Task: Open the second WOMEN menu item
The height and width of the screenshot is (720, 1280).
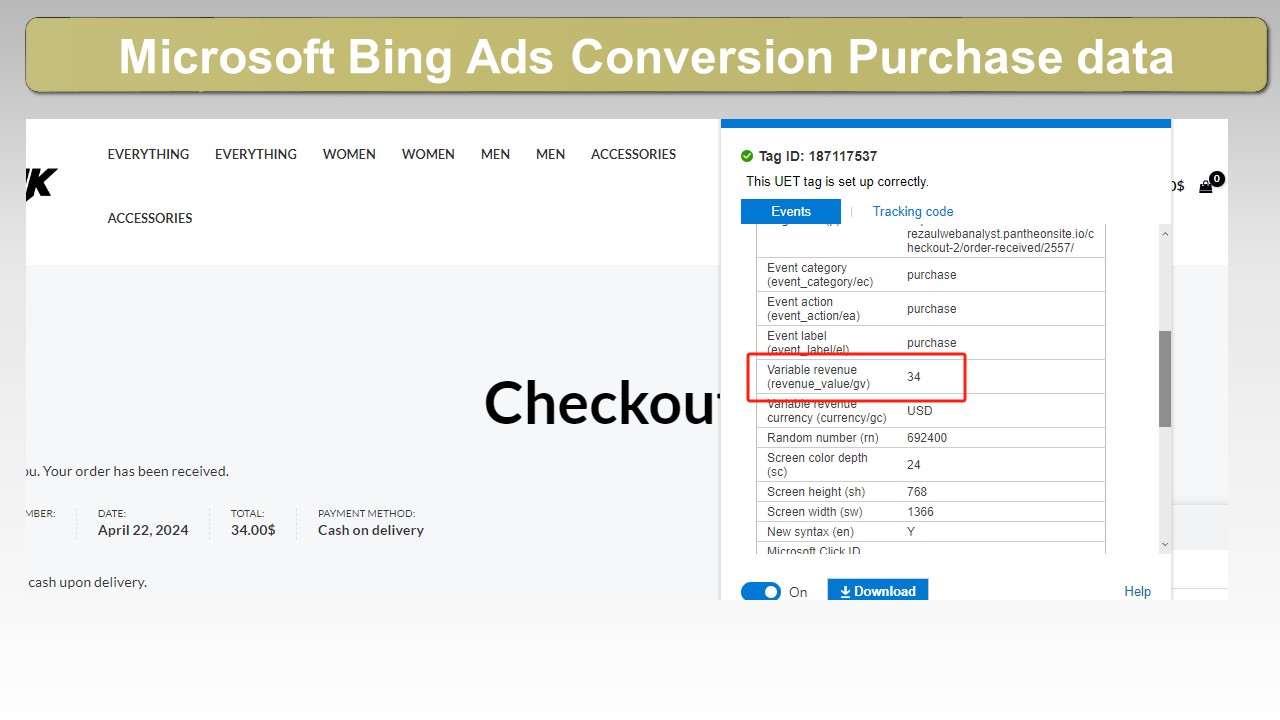Action: [428, 154]
